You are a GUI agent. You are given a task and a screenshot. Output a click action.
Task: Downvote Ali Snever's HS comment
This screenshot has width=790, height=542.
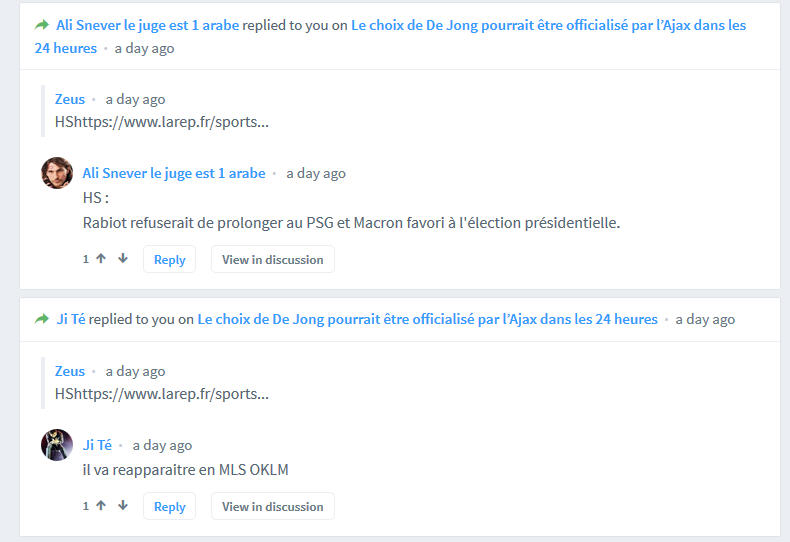click(x=123, y=258)
